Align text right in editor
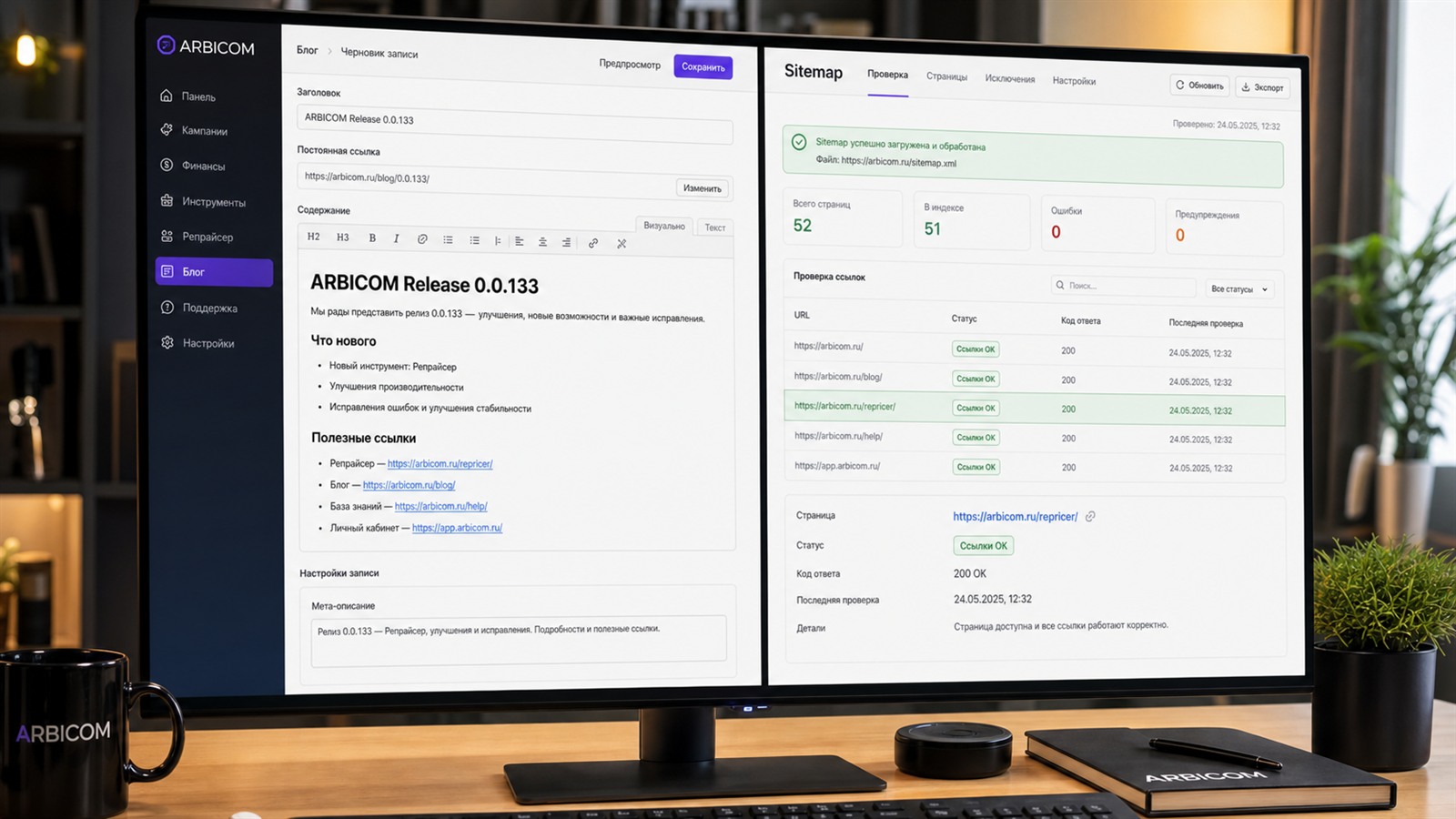Screen dimensions: 1456x819 coord(566,242)
